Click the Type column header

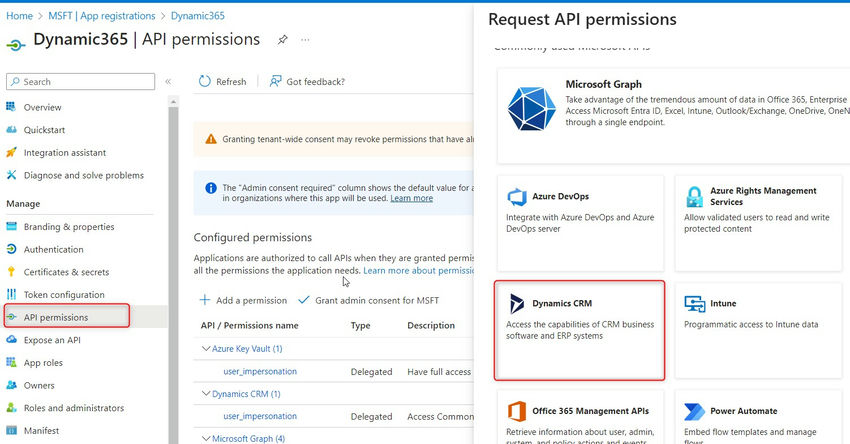[360, 325]
